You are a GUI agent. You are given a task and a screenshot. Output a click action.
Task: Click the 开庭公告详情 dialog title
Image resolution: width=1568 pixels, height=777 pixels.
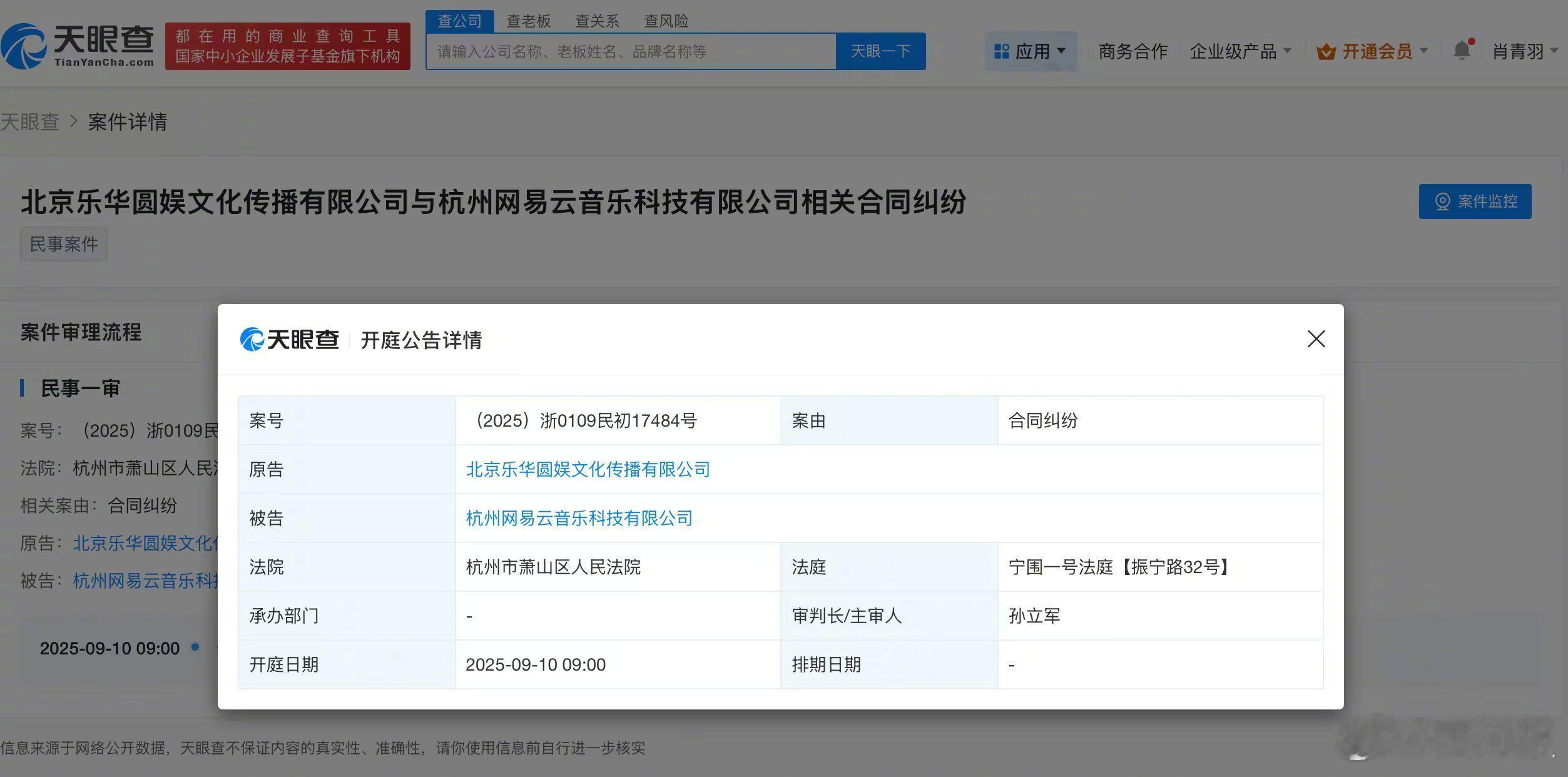422,340
